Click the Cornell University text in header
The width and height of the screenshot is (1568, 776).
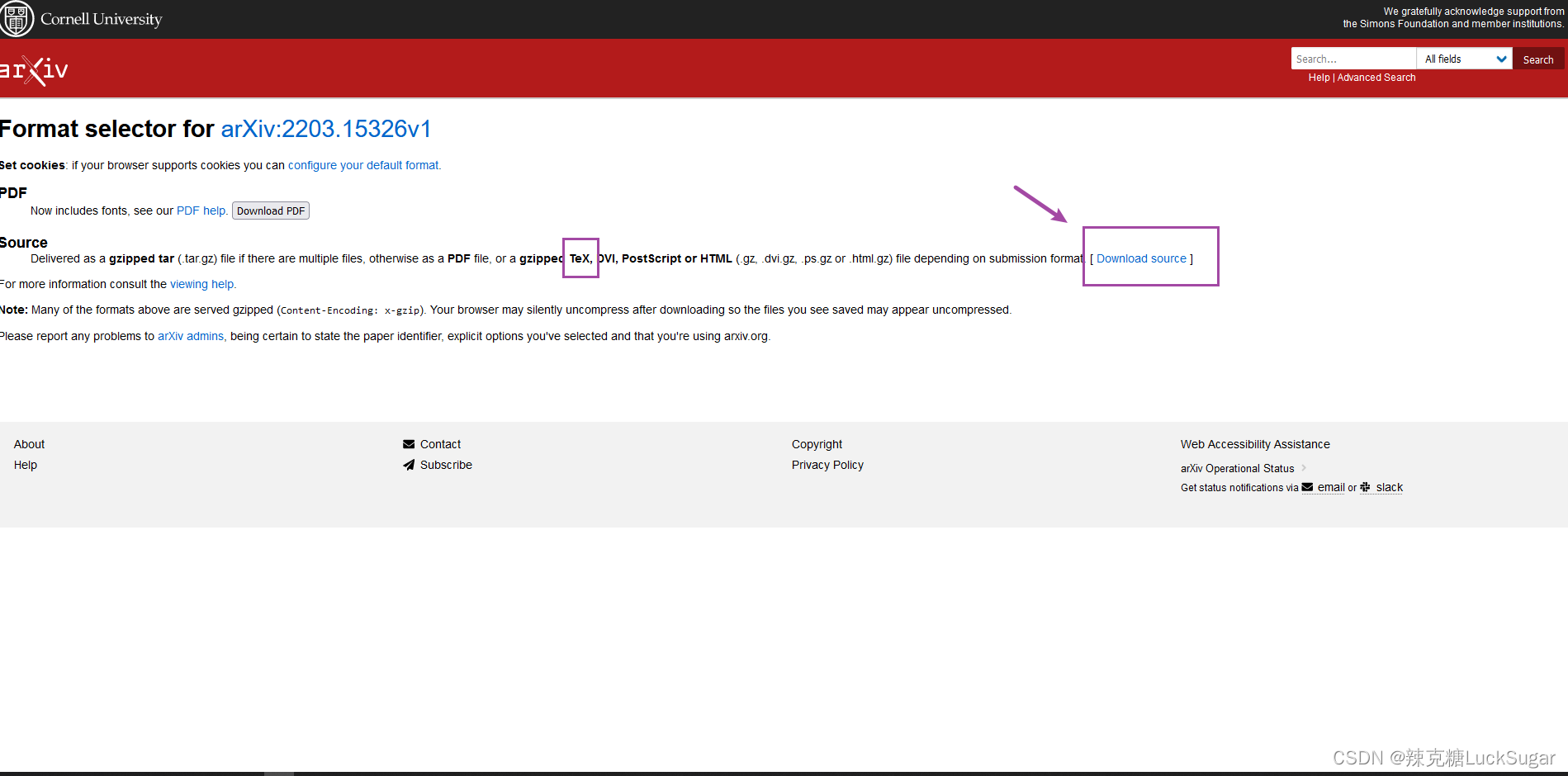click(102, 19)
